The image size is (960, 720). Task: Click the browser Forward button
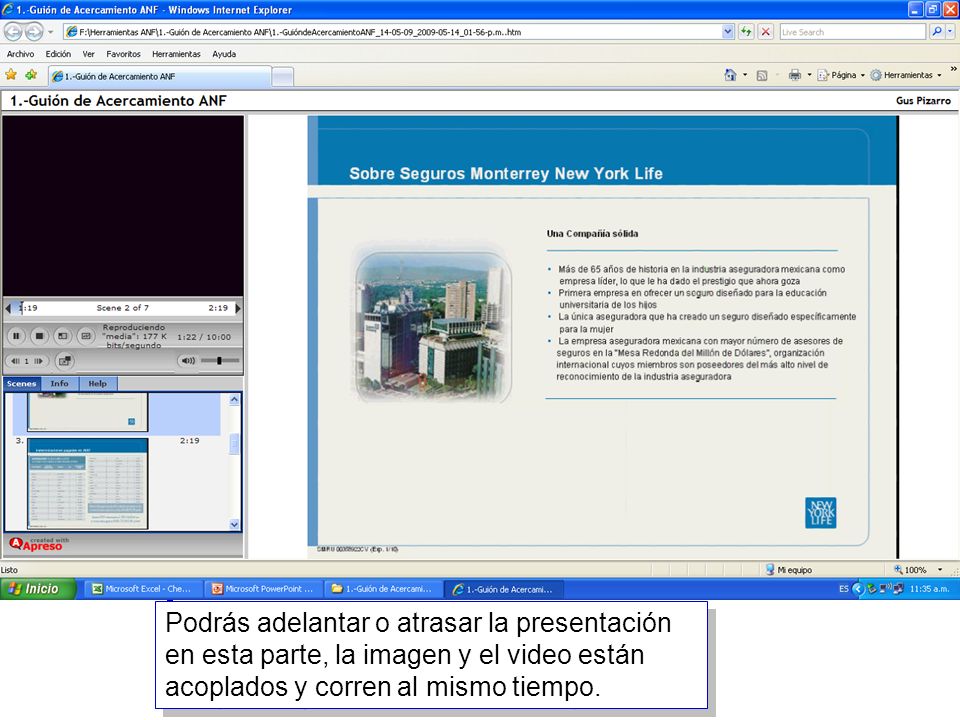[34, 31]
